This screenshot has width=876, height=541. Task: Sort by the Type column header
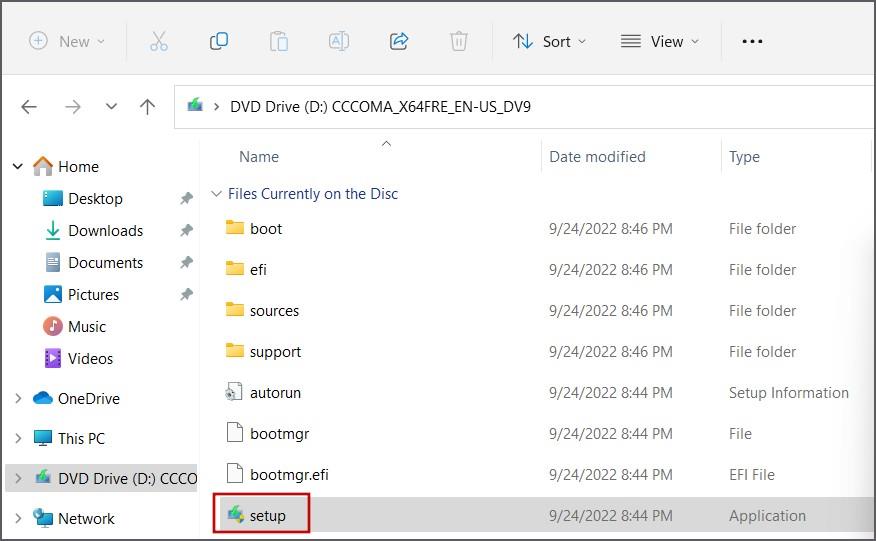click(744, 157)
